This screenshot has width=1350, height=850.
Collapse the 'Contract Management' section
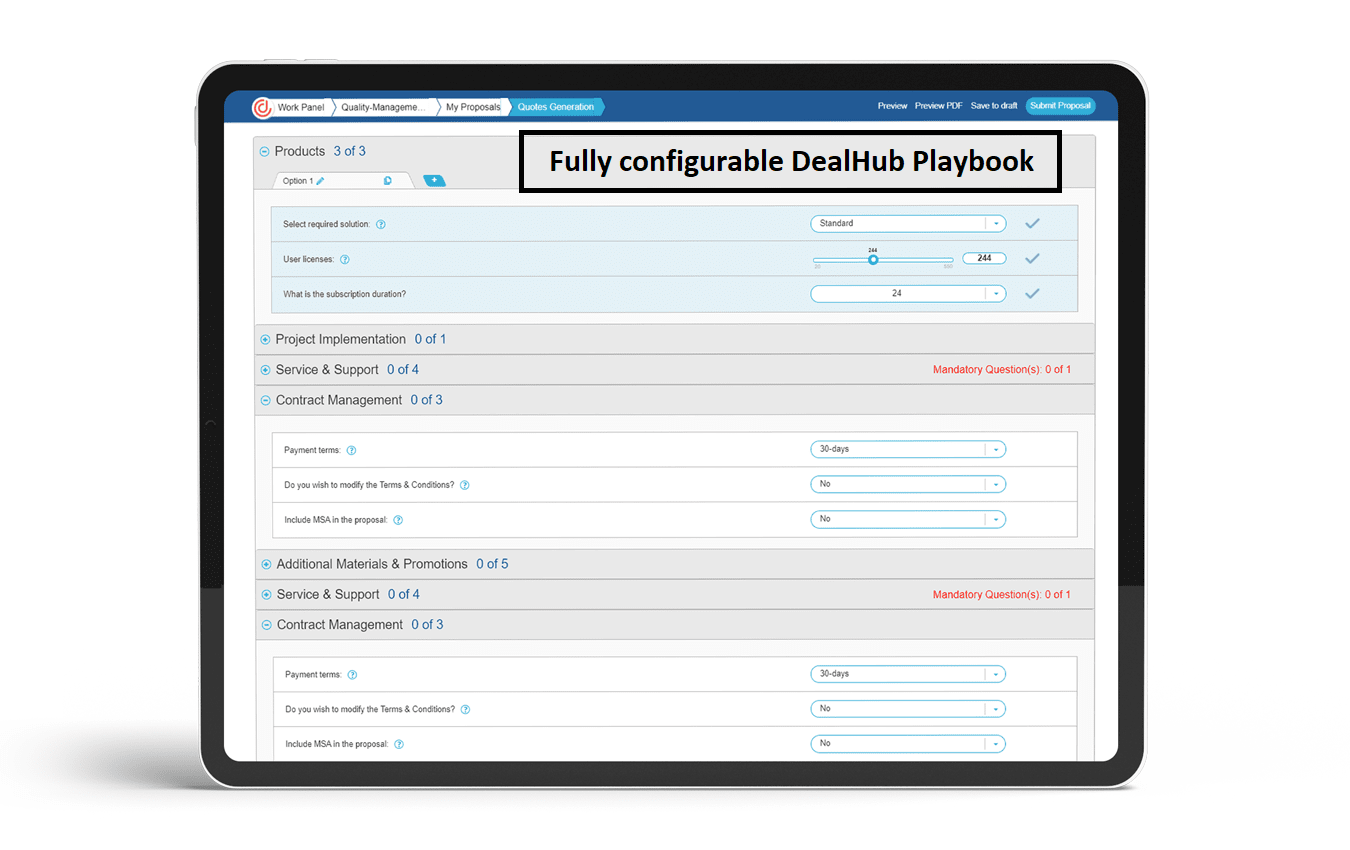265,400
